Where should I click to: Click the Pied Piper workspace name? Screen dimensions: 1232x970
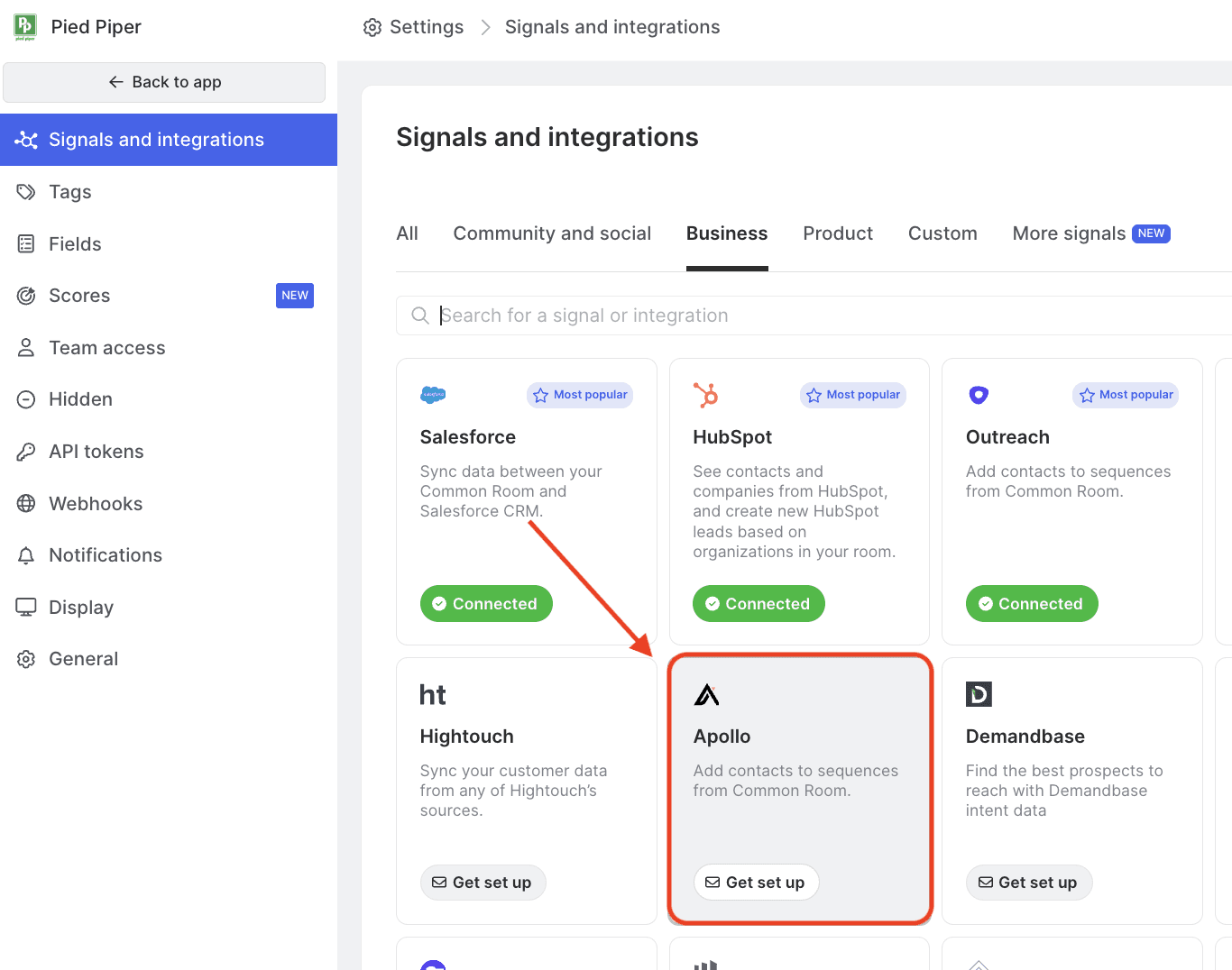[97, 27]
